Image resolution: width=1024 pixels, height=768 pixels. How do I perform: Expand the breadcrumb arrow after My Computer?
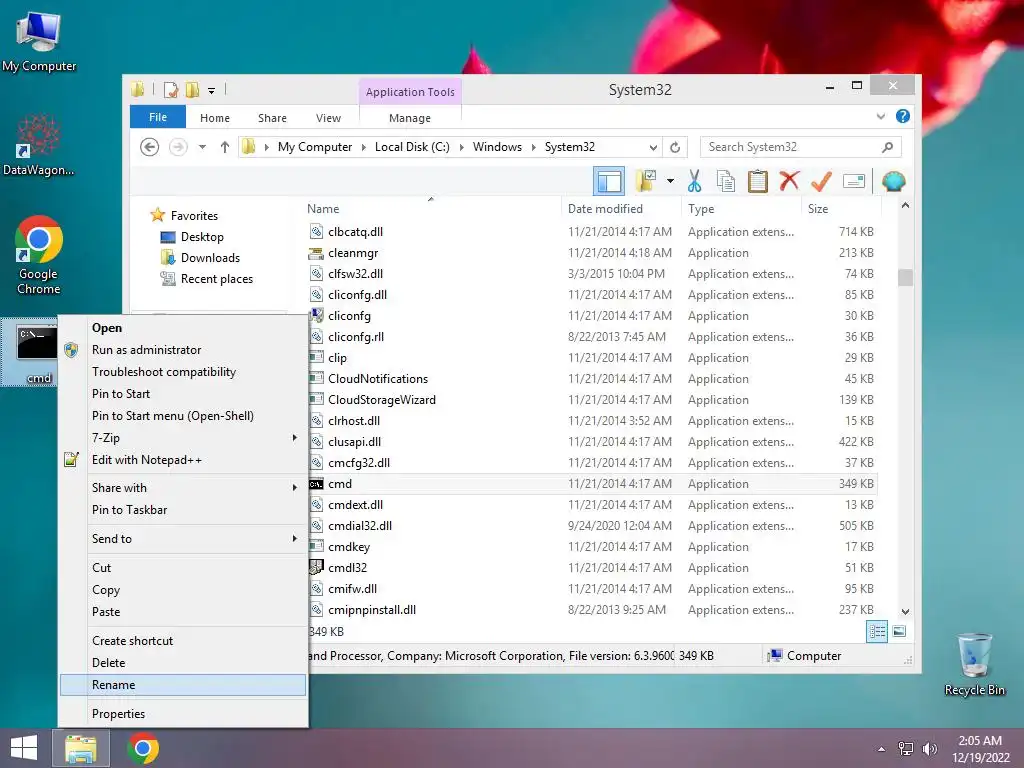tap(364, 147)
